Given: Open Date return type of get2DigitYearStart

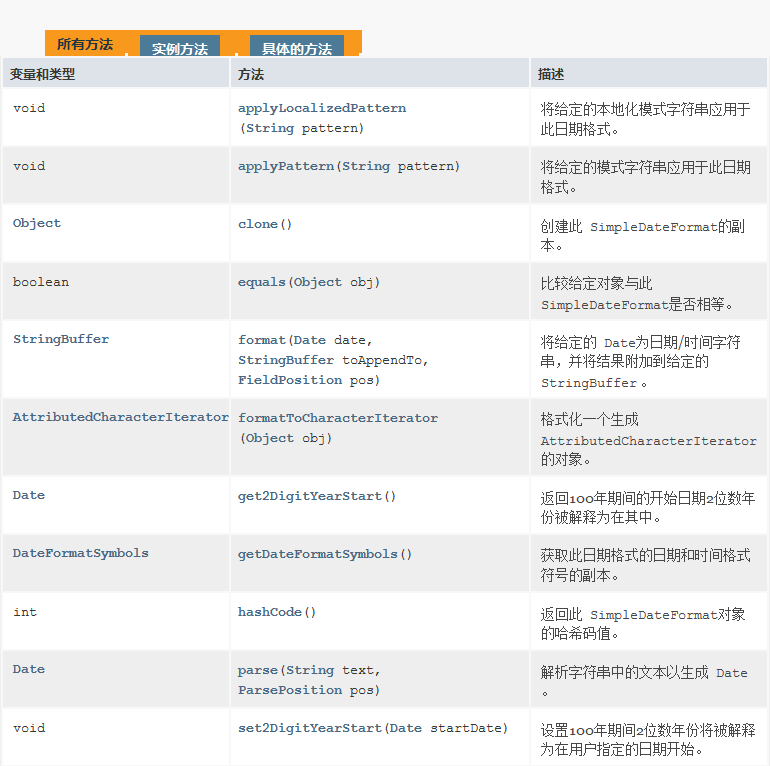Looking at the screenshot, I should (28, 495).
